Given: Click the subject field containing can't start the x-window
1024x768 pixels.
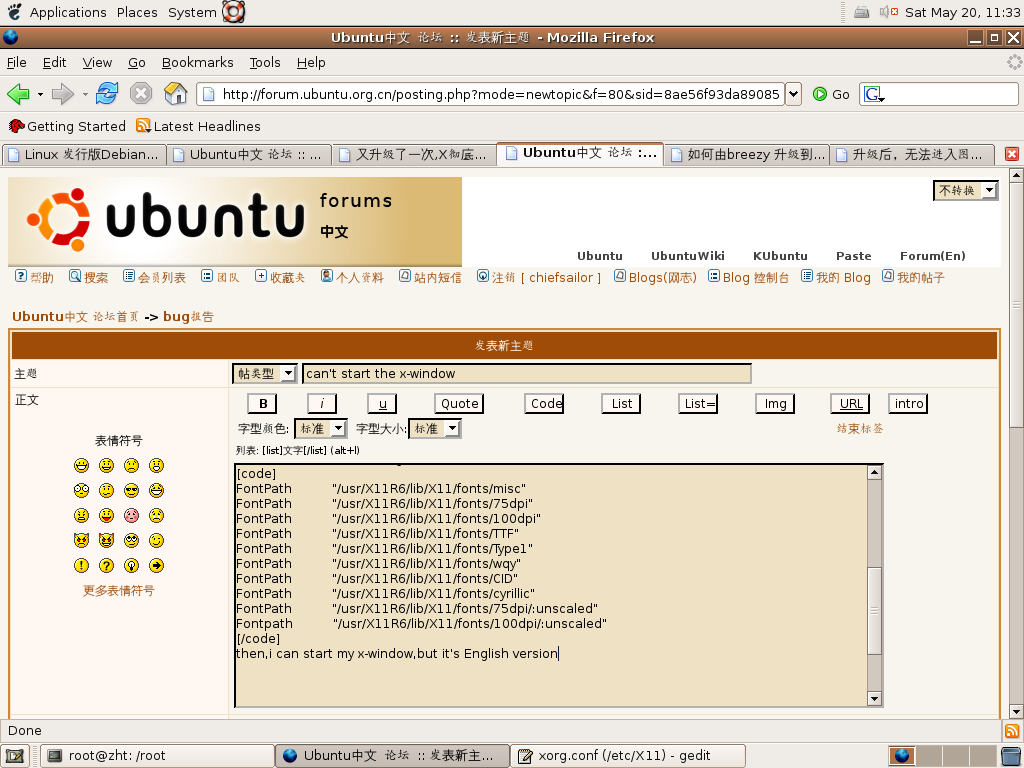Looking at the screenshot, I should tap(526, 374).
